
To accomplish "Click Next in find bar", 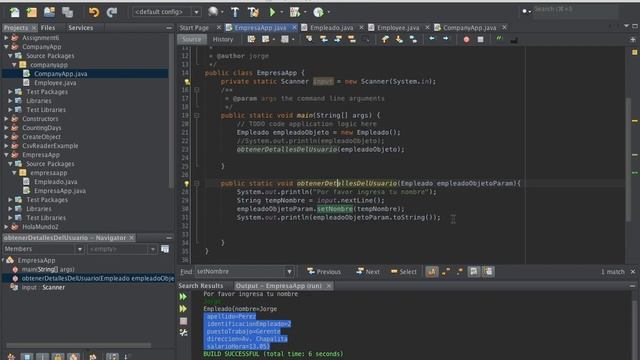I will pos(368,271).
